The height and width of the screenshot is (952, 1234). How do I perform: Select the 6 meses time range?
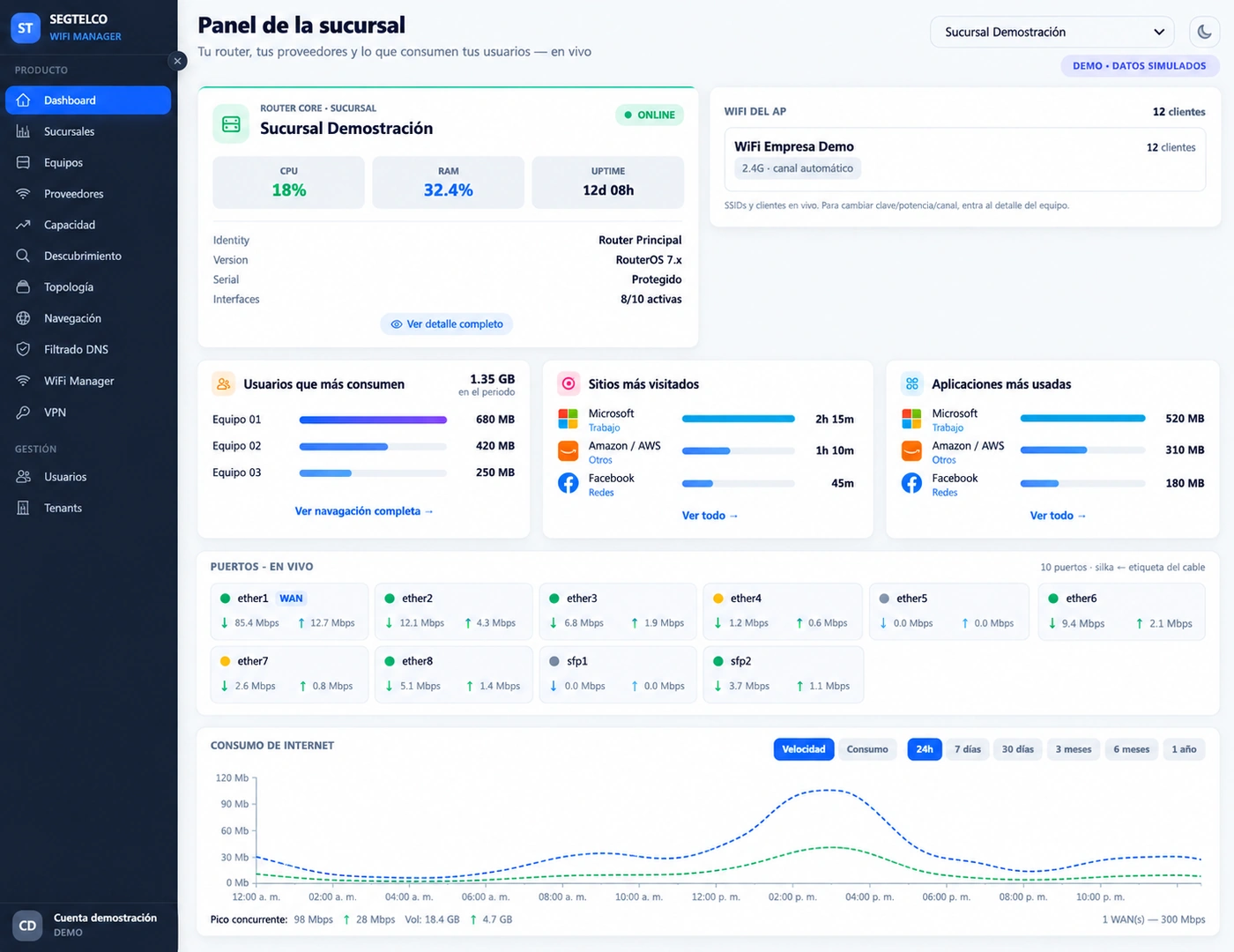click(x=1132, y=749)
